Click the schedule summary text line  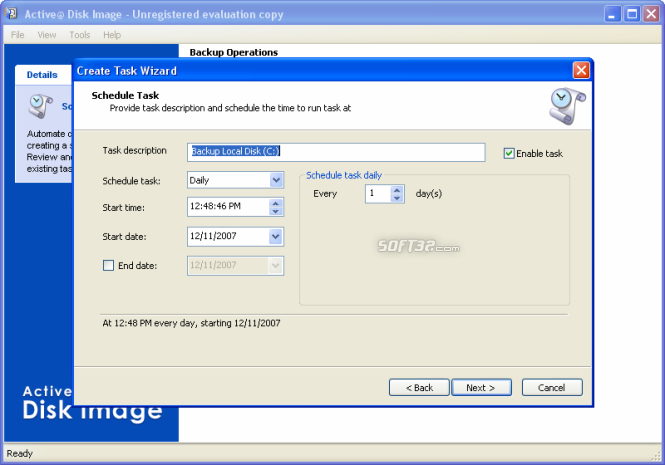(x=191, y=323)
